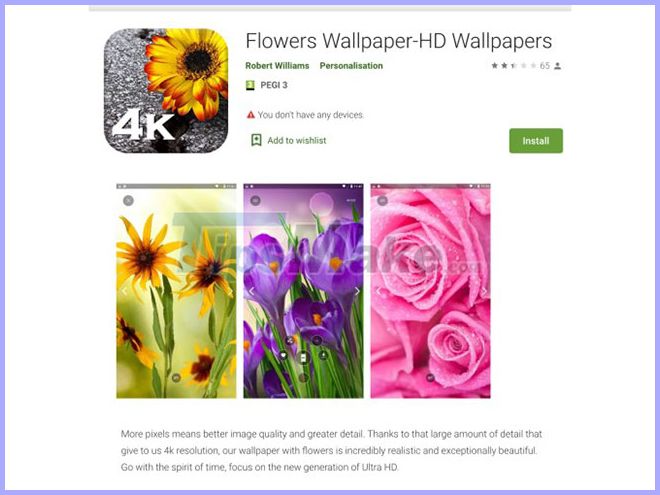Click the download icon in crocus screenshot
Viewport: 660px width, 495px height.
coord(323,355)
